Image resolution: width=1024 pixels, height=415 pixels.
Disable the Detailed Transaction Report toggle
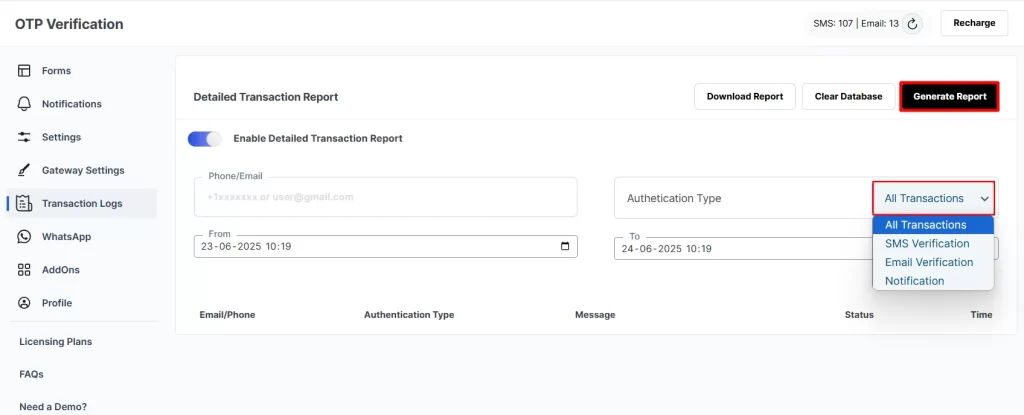click(x=204, y=139)
